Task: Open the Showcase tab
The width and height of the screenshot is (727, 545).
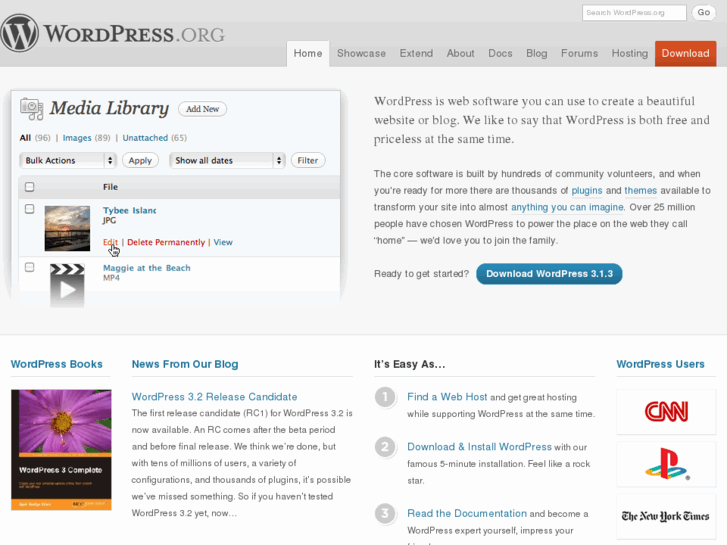Action: (361, 53)
